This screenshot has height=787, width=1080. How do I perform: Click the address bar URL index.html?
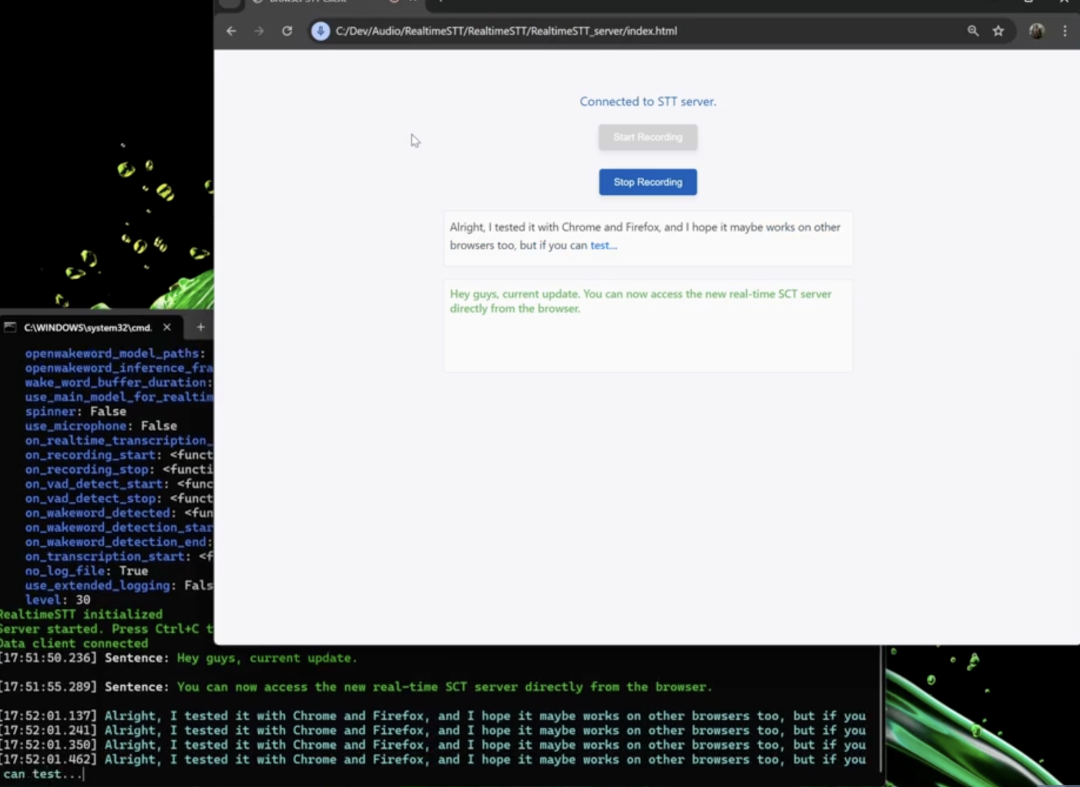(x=506, y=31)
